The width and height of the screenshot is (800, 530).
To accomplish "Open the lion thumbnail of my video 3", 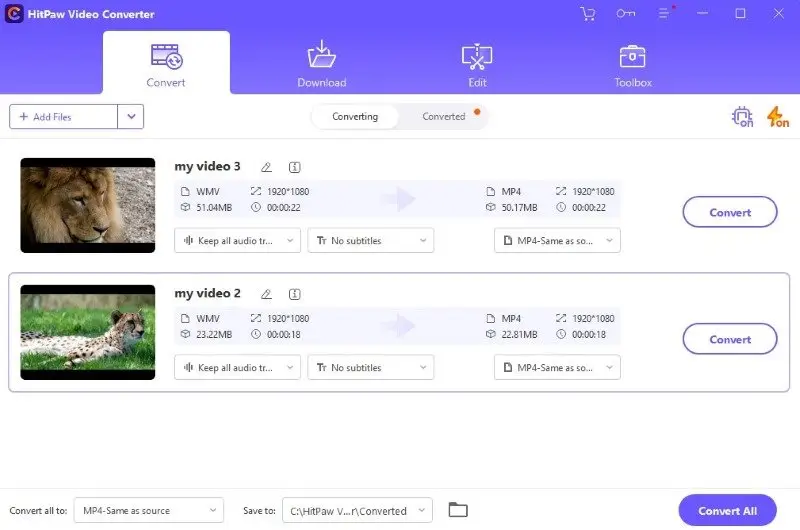I will pyautogui.click(x=88, y=205).
